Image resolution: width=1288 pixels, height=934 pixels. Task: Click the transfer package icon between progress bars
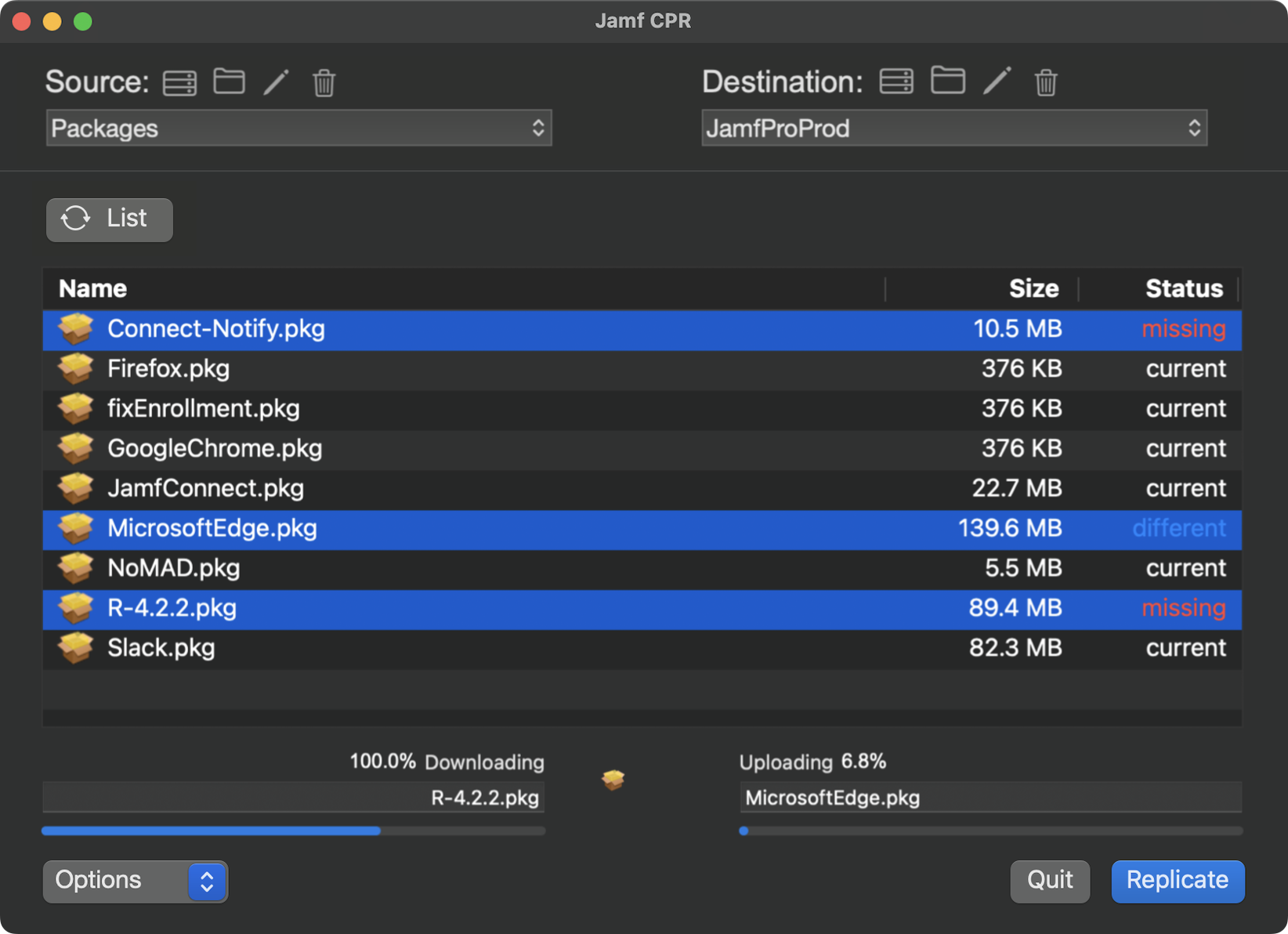pyautogui.click(x=613, y=780)
